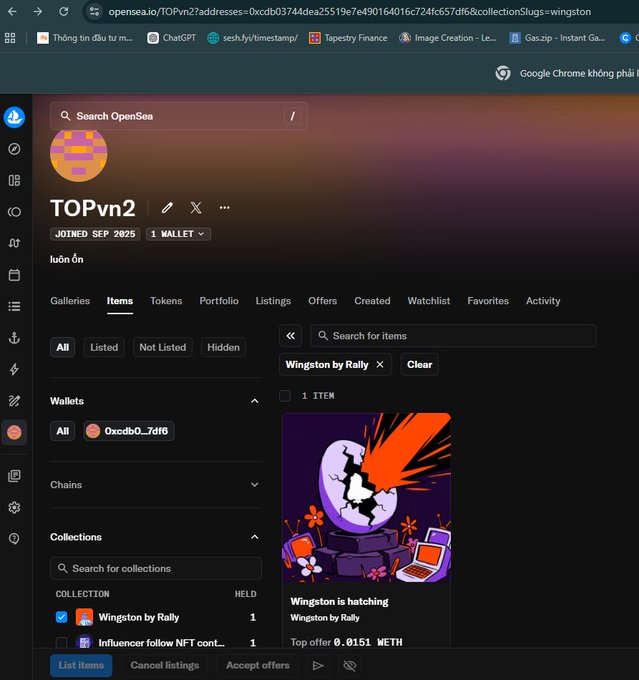Open the tokens coin icon in sidebar
This screenshot has width=639, height=680.
pos(14,212)
